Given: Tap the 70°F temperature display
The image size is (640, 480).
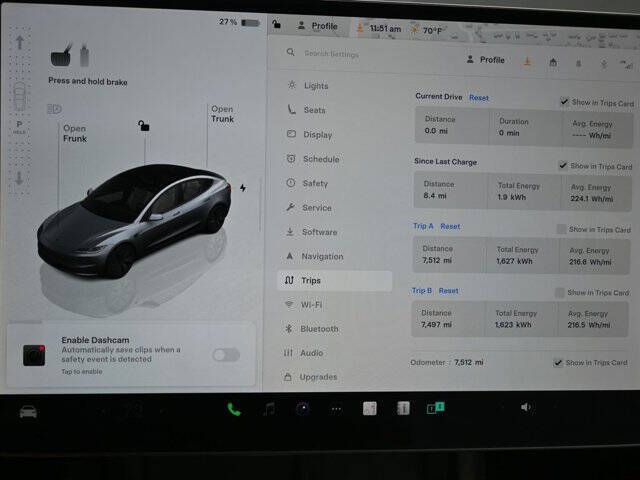Looking at the screenshot, I should coord(432,31).
